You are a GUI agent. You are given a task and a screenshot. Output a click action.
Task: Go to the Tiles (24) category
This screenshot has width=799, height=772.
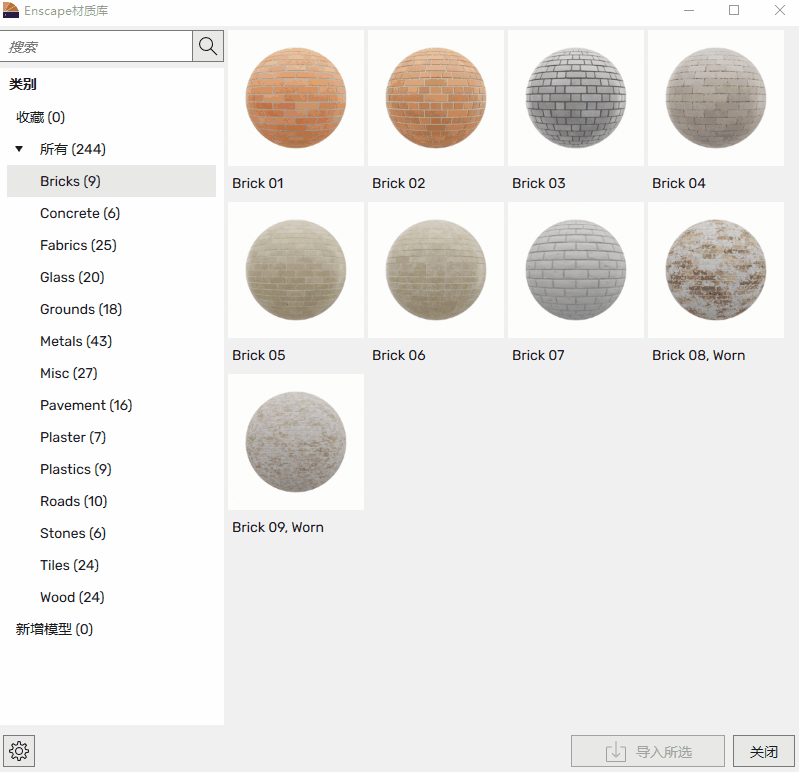(69, 565)
